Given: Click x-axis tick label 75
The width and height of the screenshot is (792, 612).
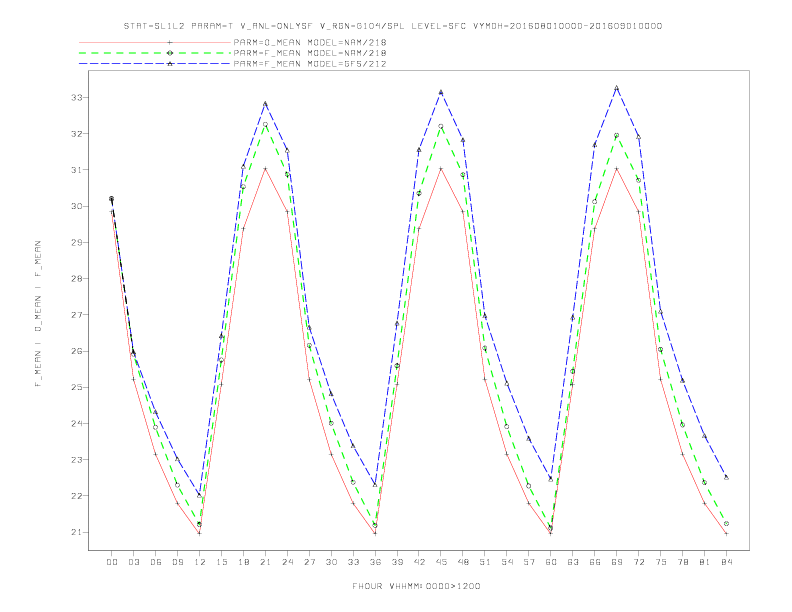Looking at the screenshot, I should click(661, 562).
